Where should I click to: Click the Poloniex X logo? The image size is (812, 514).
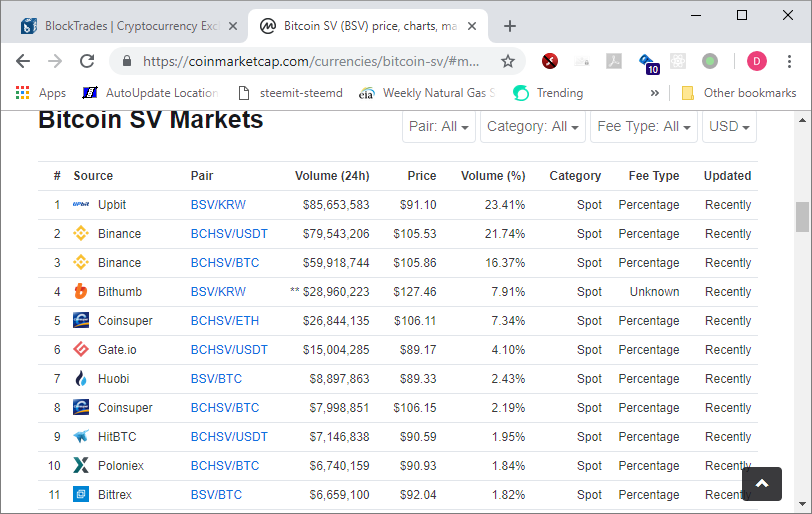tap(81, 465)
